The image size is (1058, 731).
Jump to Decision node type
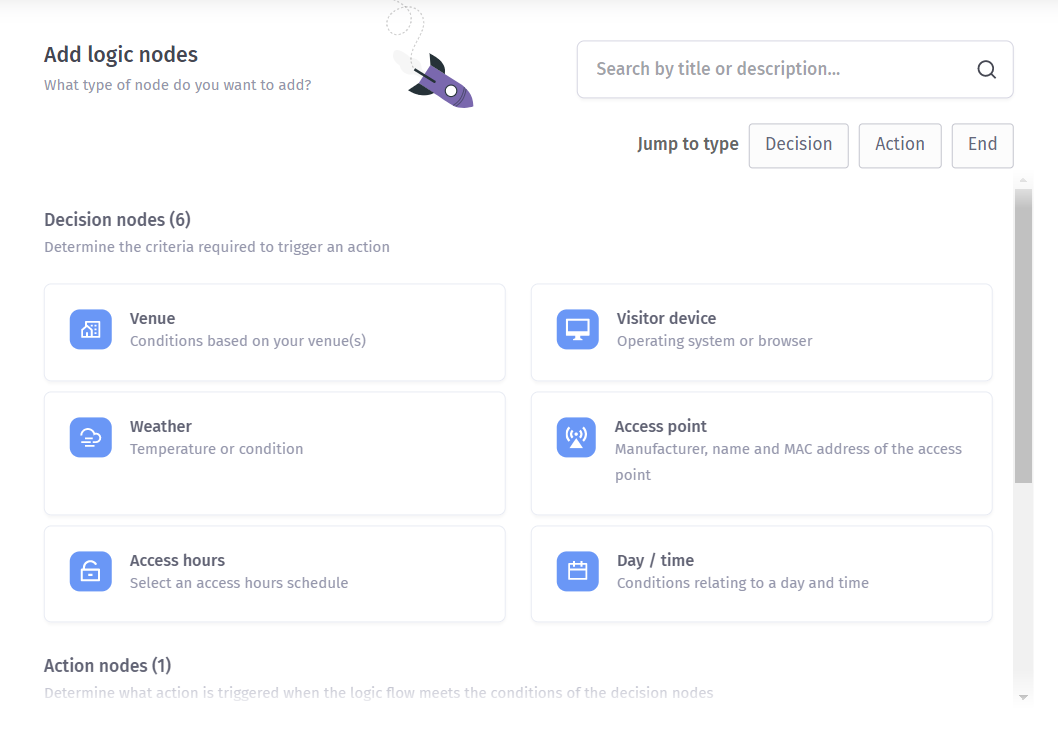pyautogui.click(x=798, y=145)
